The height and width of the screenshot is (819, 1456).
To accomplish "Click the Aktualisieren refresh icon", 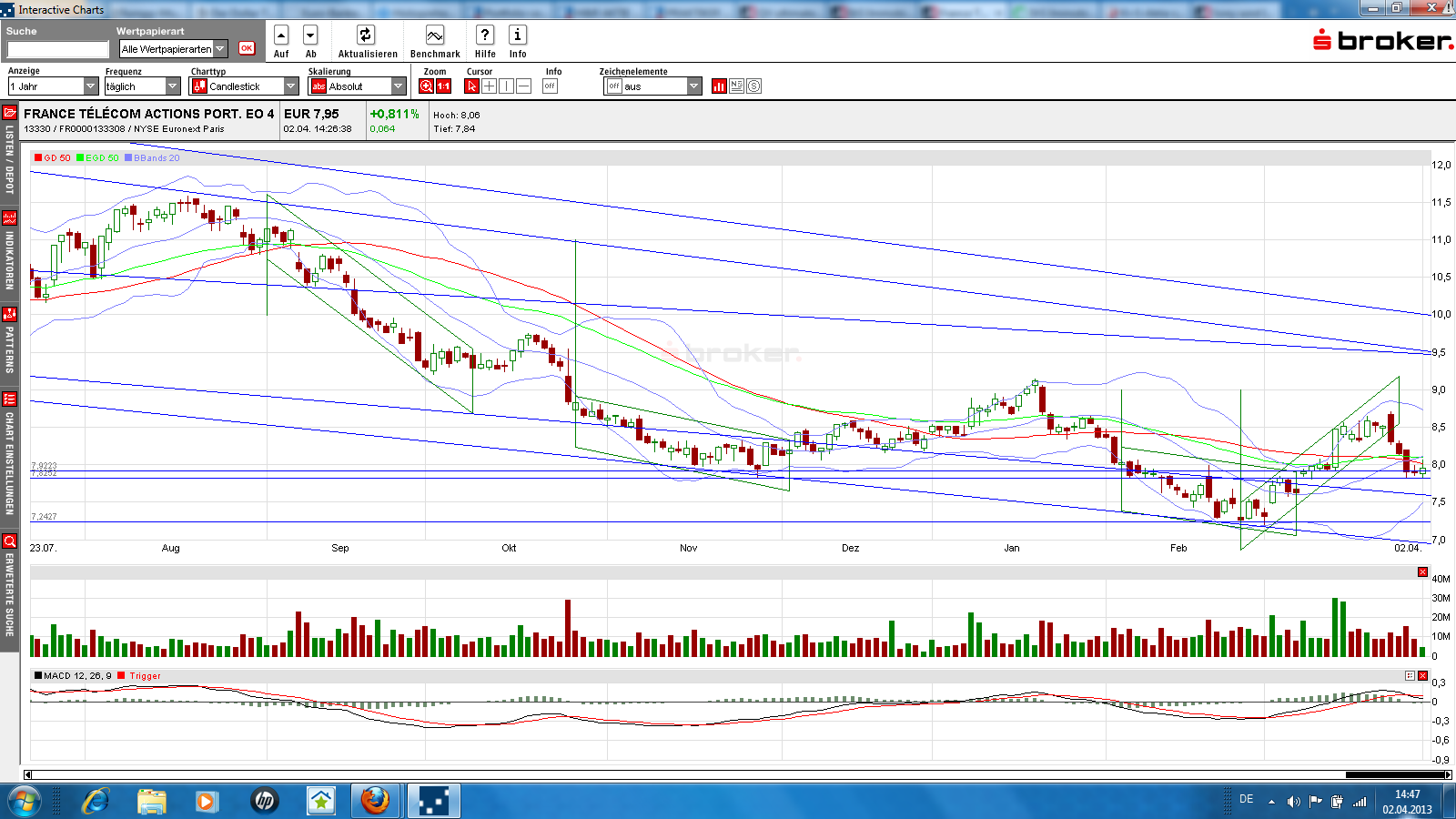I will (x=365, y=35).
